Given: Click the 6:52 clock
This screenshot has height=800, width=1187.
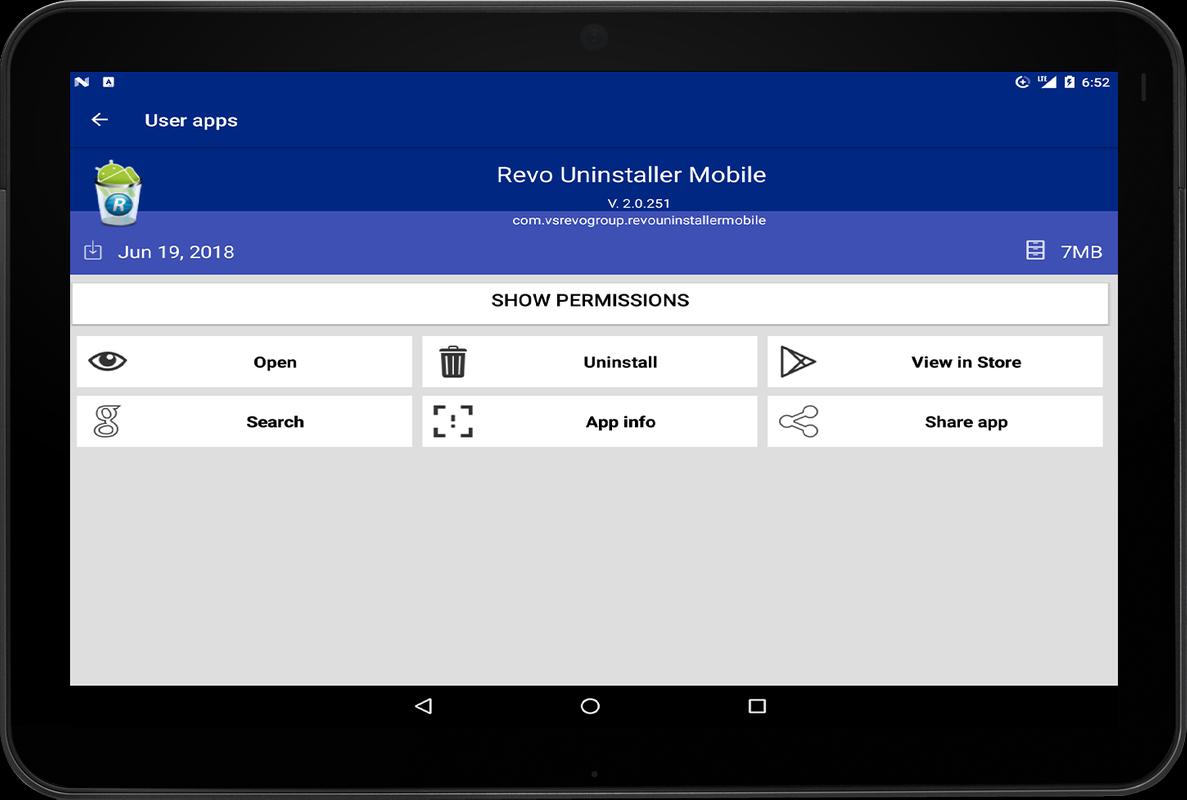Looking at the screenshot, I should tap(1095, 82).
